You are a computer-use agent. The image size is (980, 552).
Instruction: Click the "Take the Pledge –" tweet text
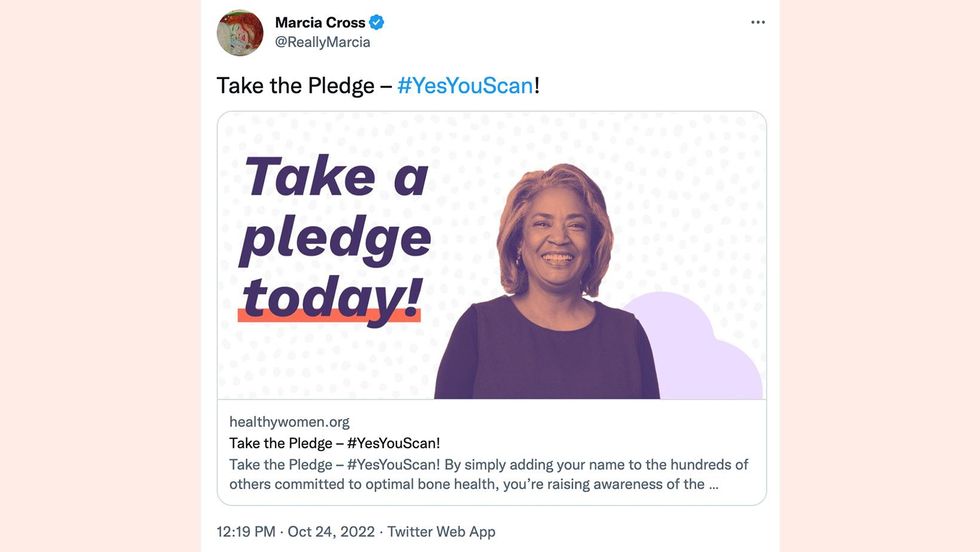[x=304, y=85]
